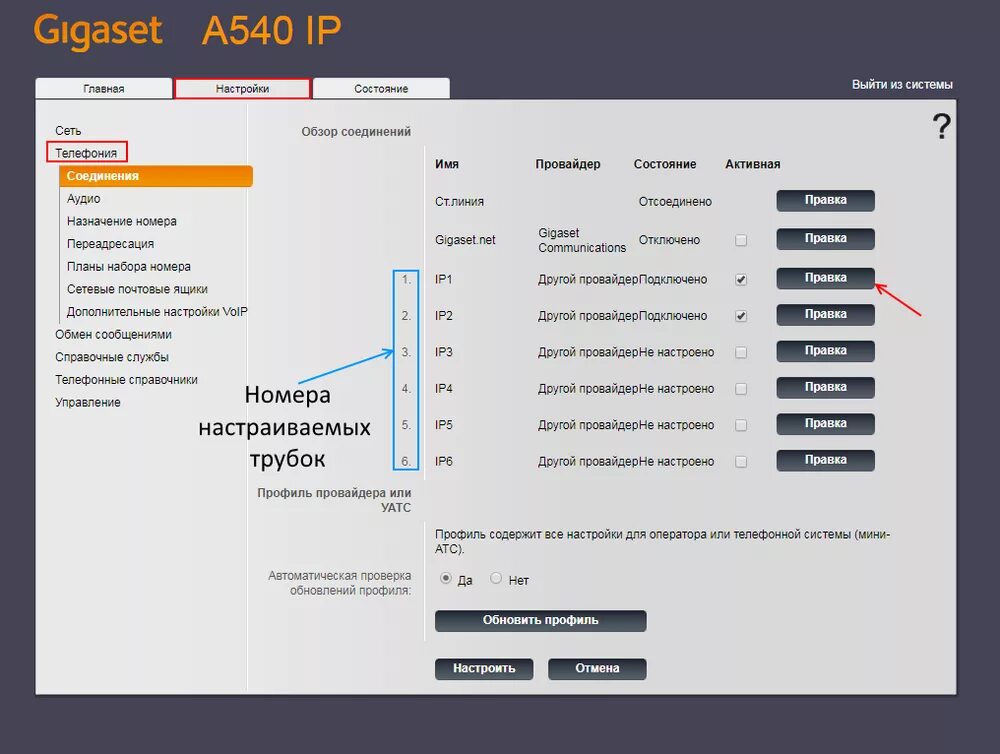
Task: Click Правка for IP5 connection
Action: 825,424
